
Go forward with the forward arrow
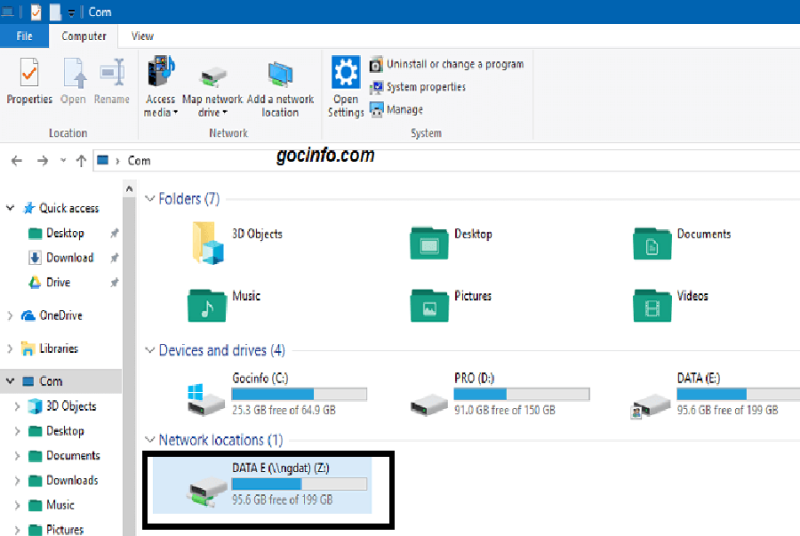click(43, 161)
